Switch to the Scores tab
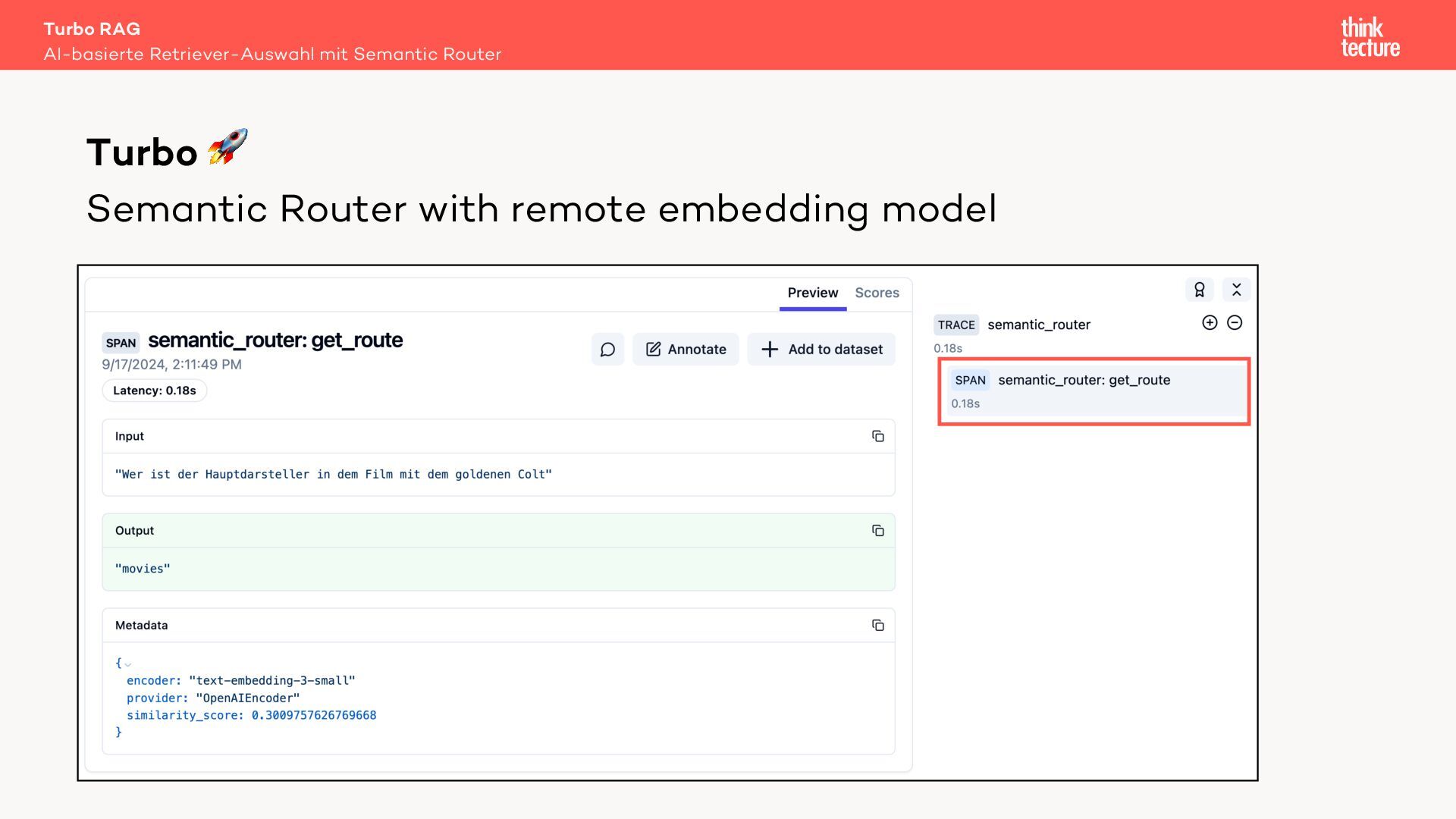 pos(877,293)
